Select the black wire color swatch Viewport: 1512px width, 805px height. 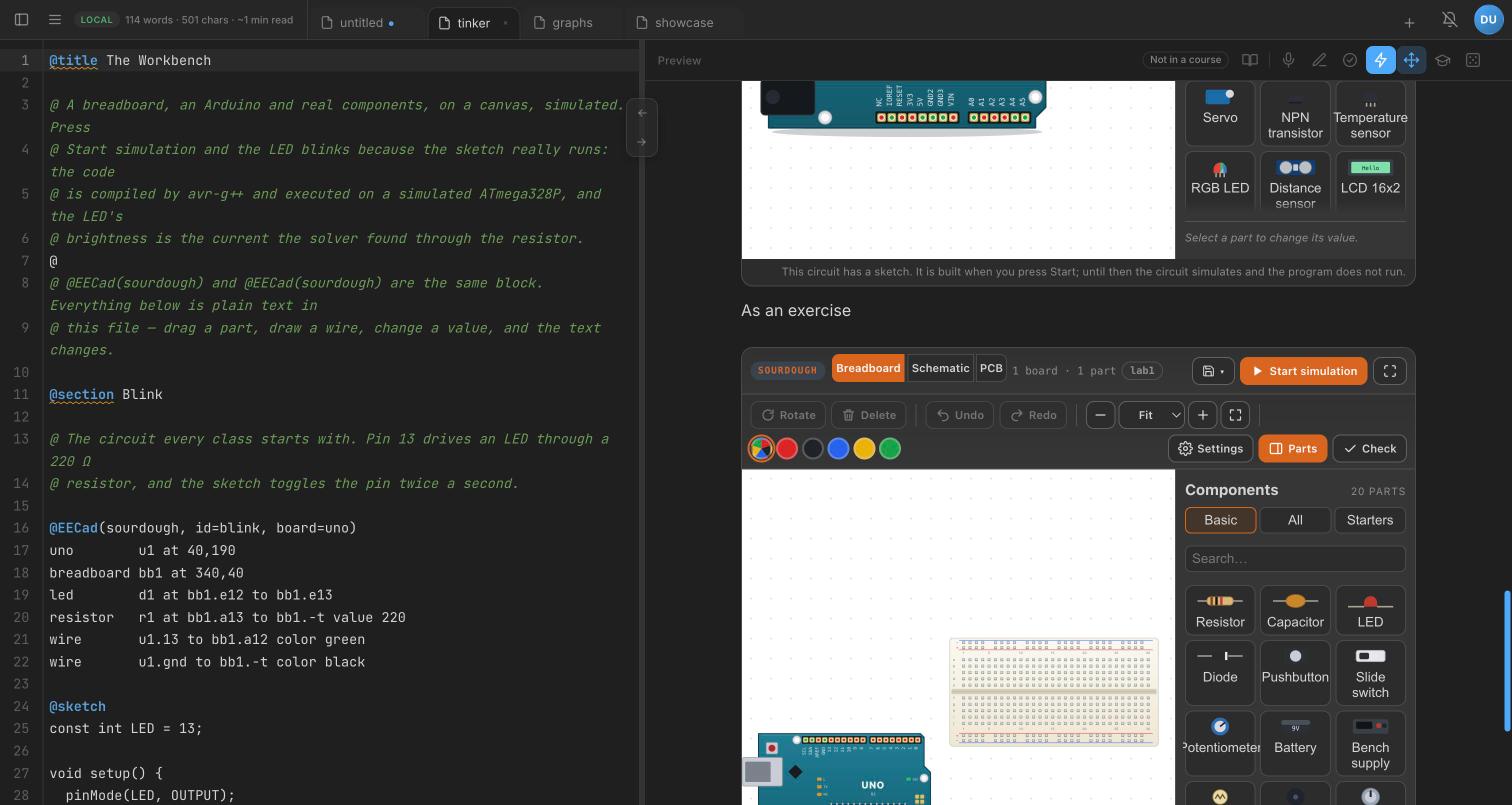(813, 449)
